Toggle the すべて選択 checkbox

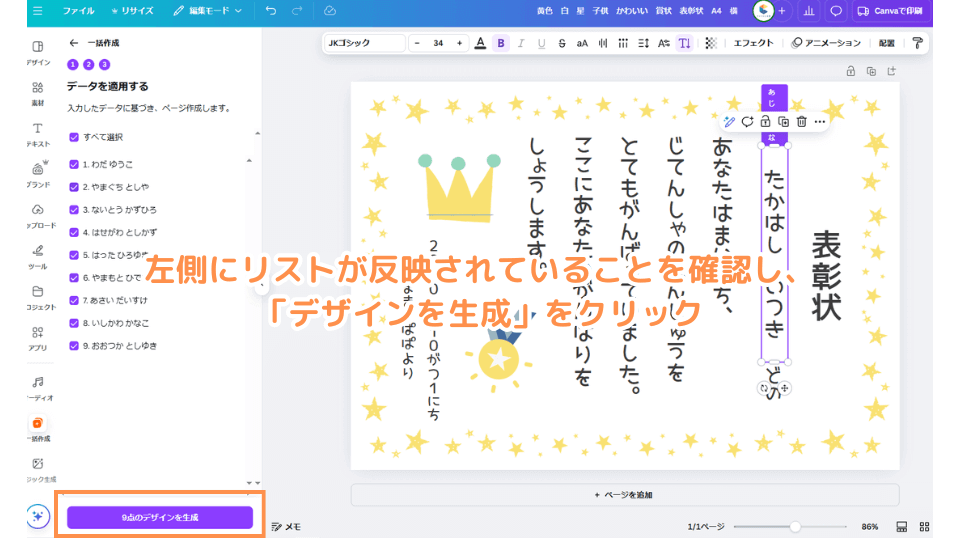(74, 137)
